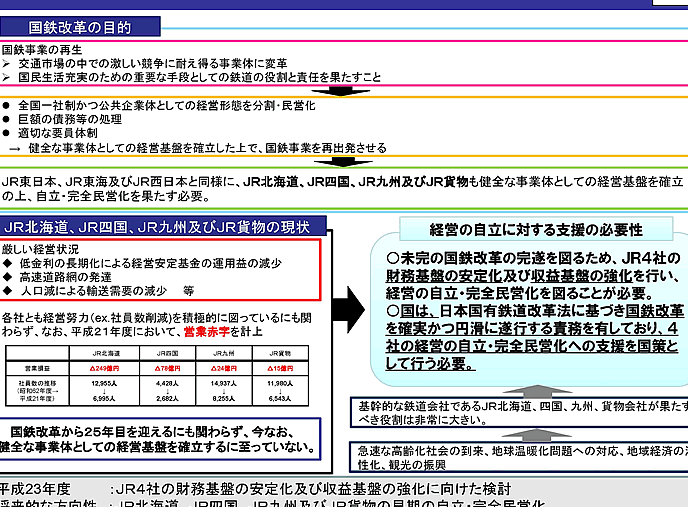This screenshot has height=507, width=688.
Task: Click the row label '社員数の推移'
Action: tap(37, 383)
